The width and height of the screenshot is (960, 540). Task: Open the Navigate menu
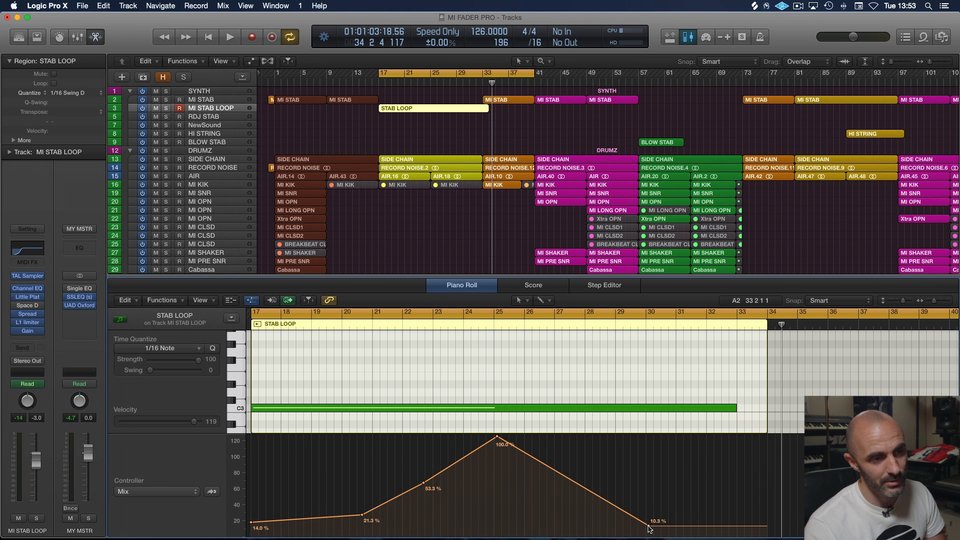pos(160,6)
